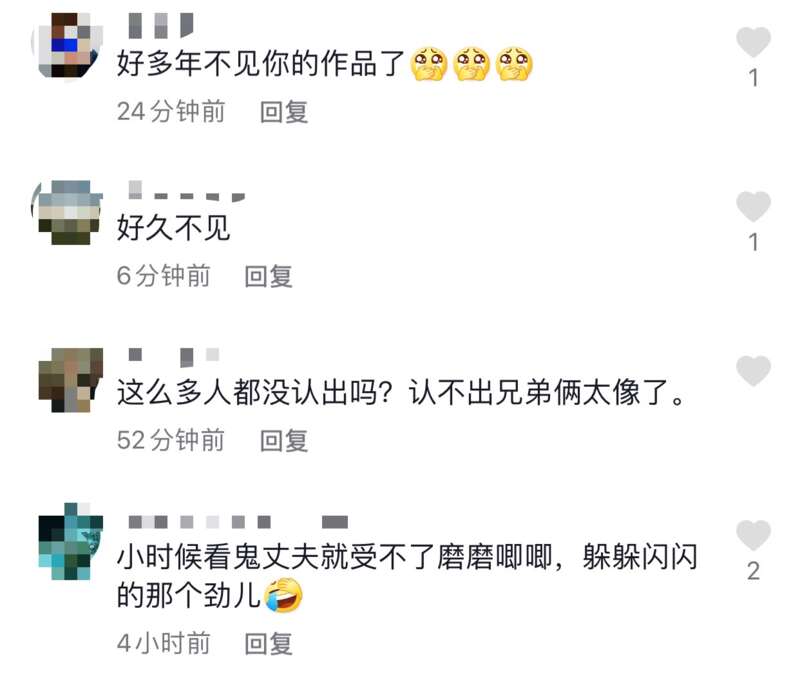Tap the first shy emoji in top comment
This screenshot has height=680, width=800.
pyautogui.click(x=429, y=64)
